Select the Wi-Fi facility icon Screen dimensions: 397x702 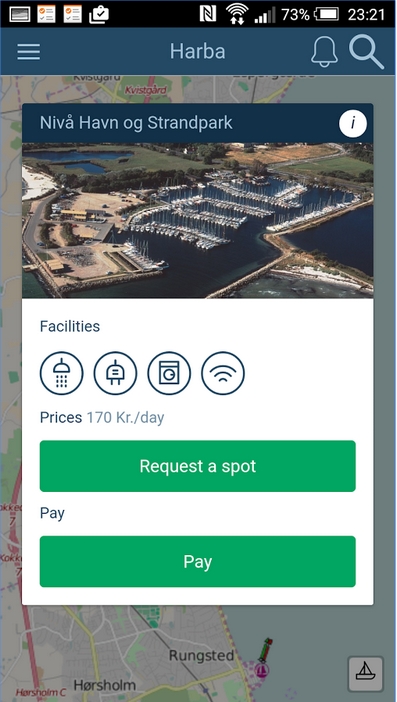coord(223,373)
